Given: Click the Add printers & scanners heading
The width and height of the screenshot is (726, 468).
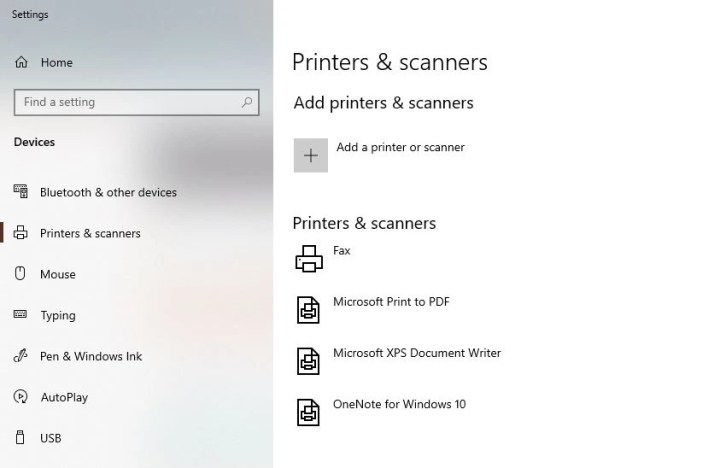Looking at the screenshot, I should click(x=383, y=103).
